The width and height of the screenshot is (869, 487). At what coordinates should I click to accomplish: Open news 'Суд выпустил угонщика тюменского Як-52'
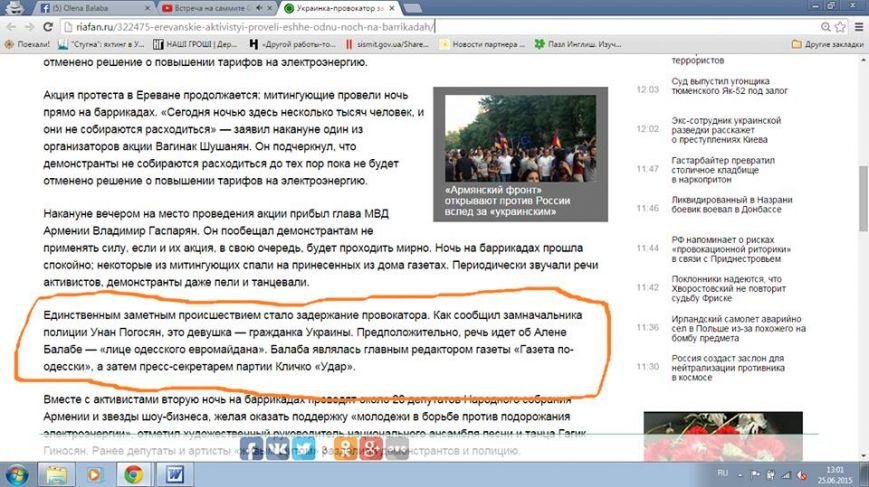(x=729, y=86)
